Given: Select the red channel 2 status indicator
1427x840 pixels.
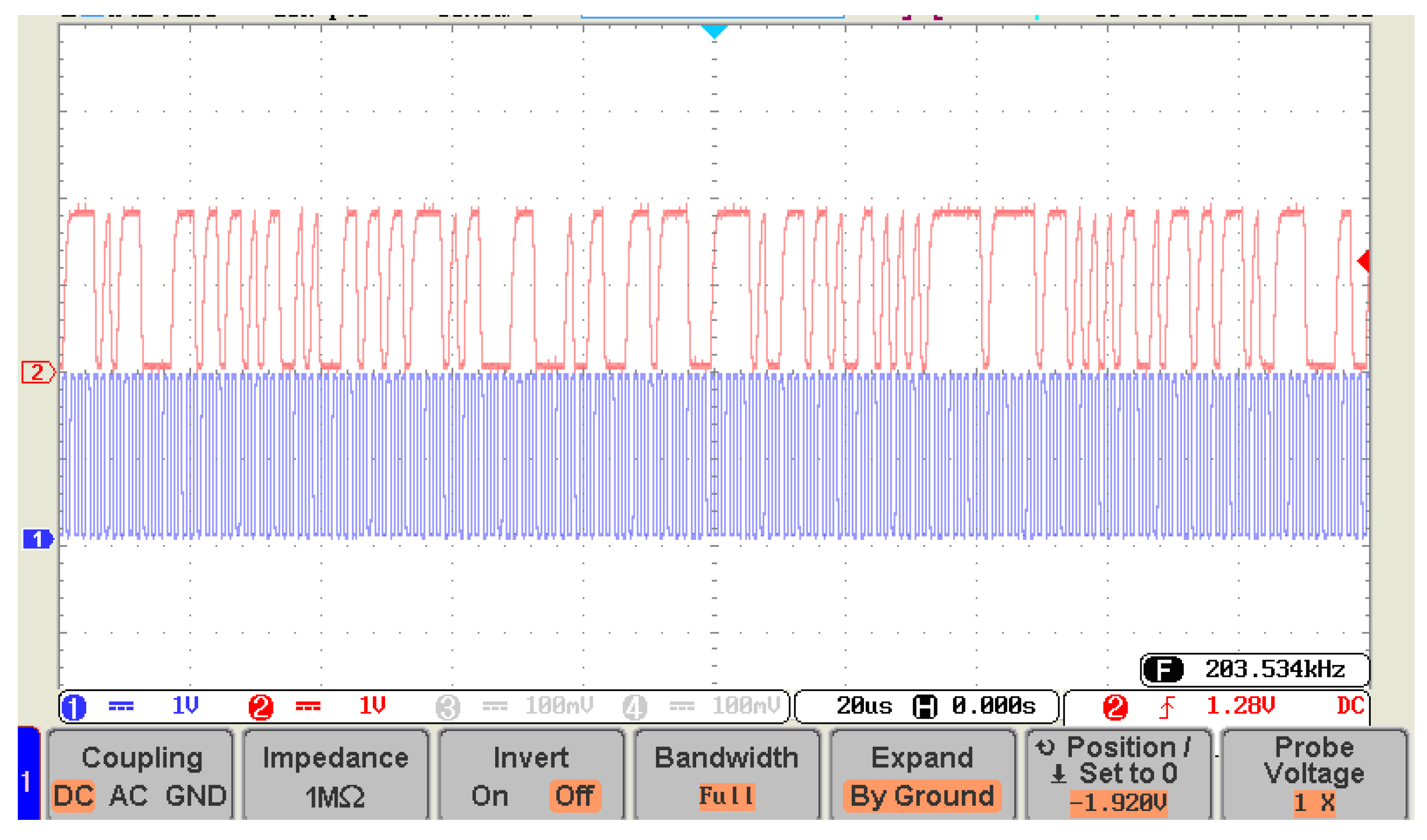Looking at the screenshot, I should click(x=260, y=707).
